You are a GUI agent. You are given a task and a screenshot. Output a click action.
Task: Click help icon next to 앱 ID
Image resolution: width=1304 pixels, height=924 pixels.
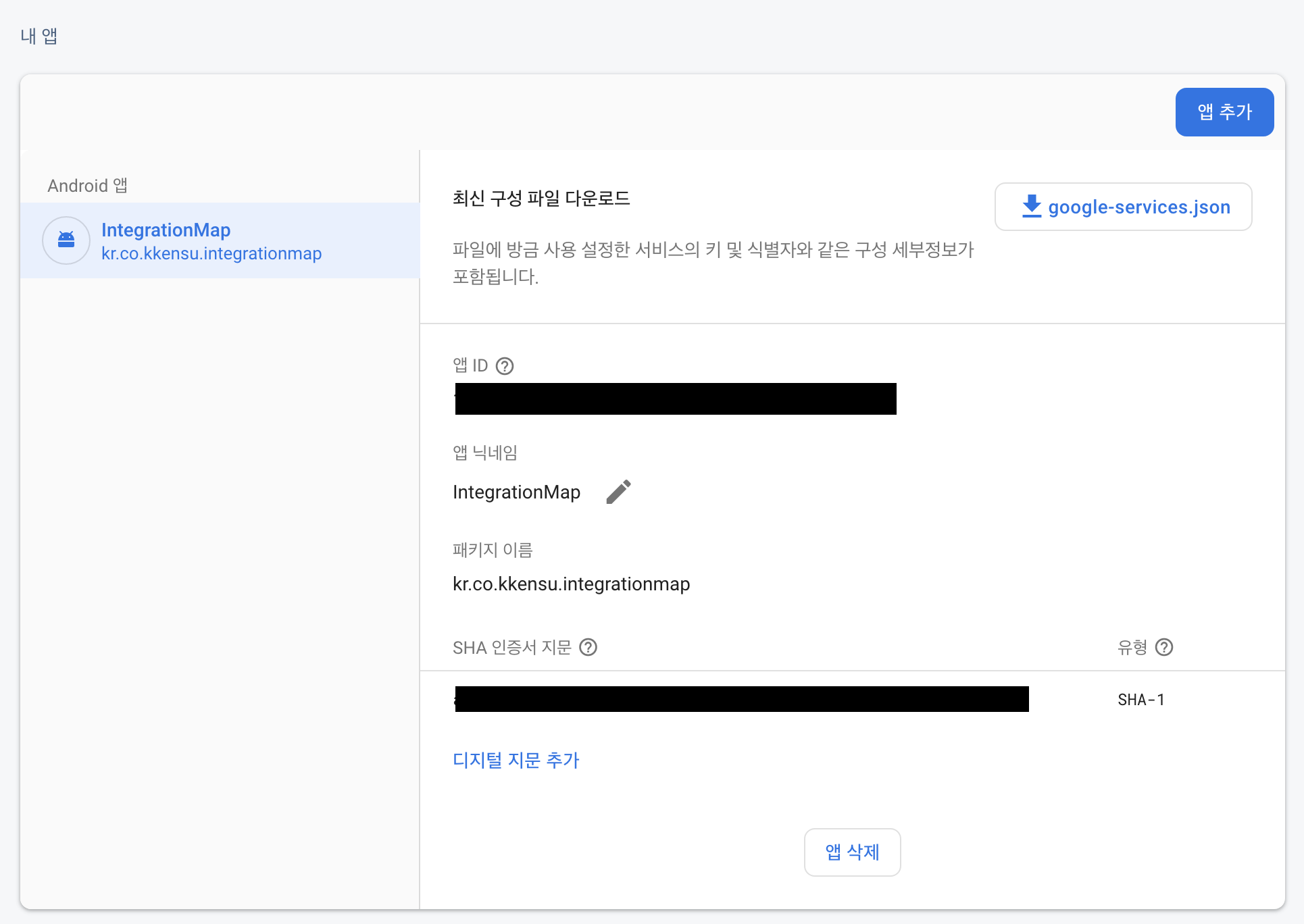pos(505,366)
